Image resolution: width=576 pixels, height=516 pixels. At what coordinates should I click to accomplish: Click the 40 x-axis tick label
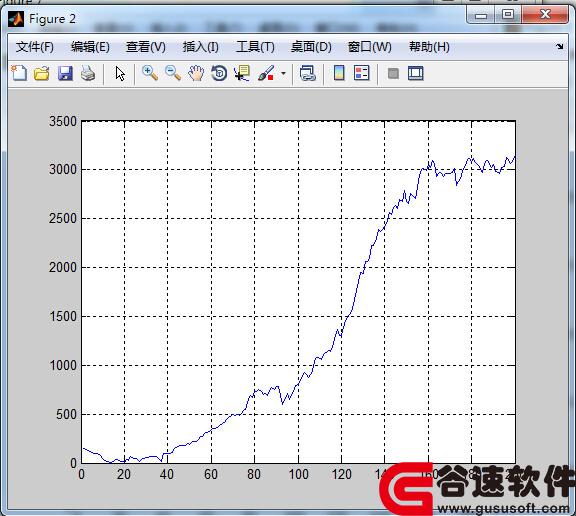click(x=167, y=474)
